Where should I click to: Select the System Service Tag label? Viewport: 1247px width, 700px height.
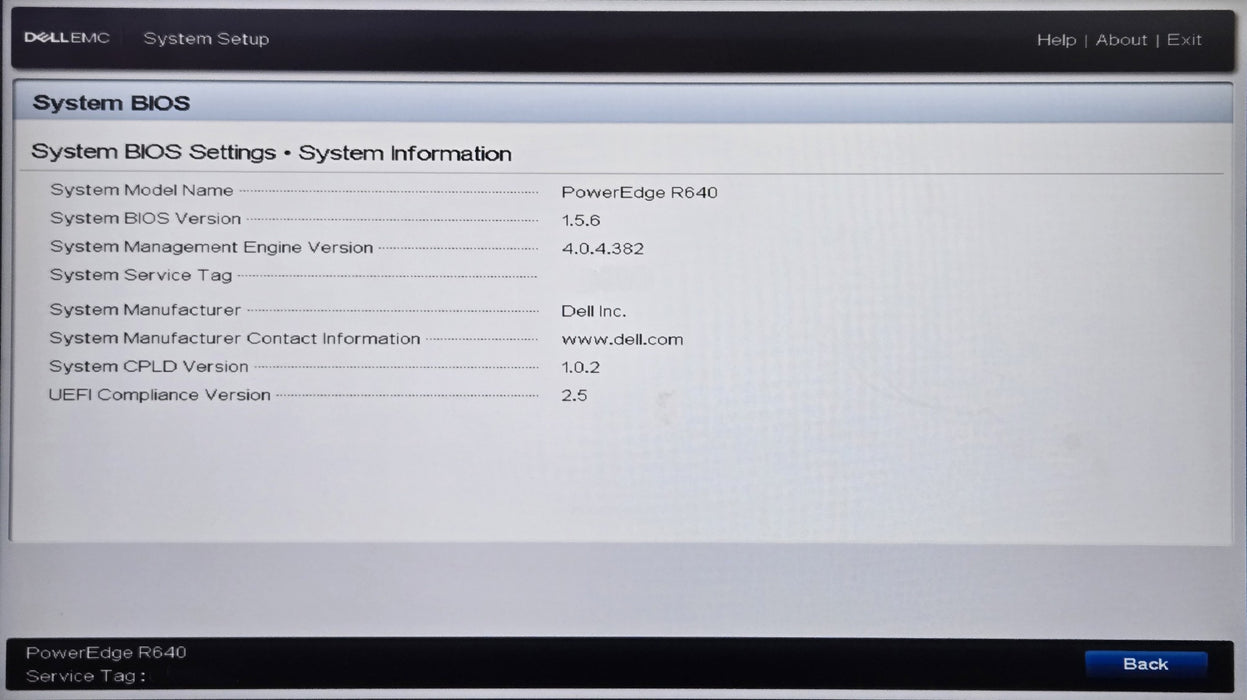(x=141, y=275)
